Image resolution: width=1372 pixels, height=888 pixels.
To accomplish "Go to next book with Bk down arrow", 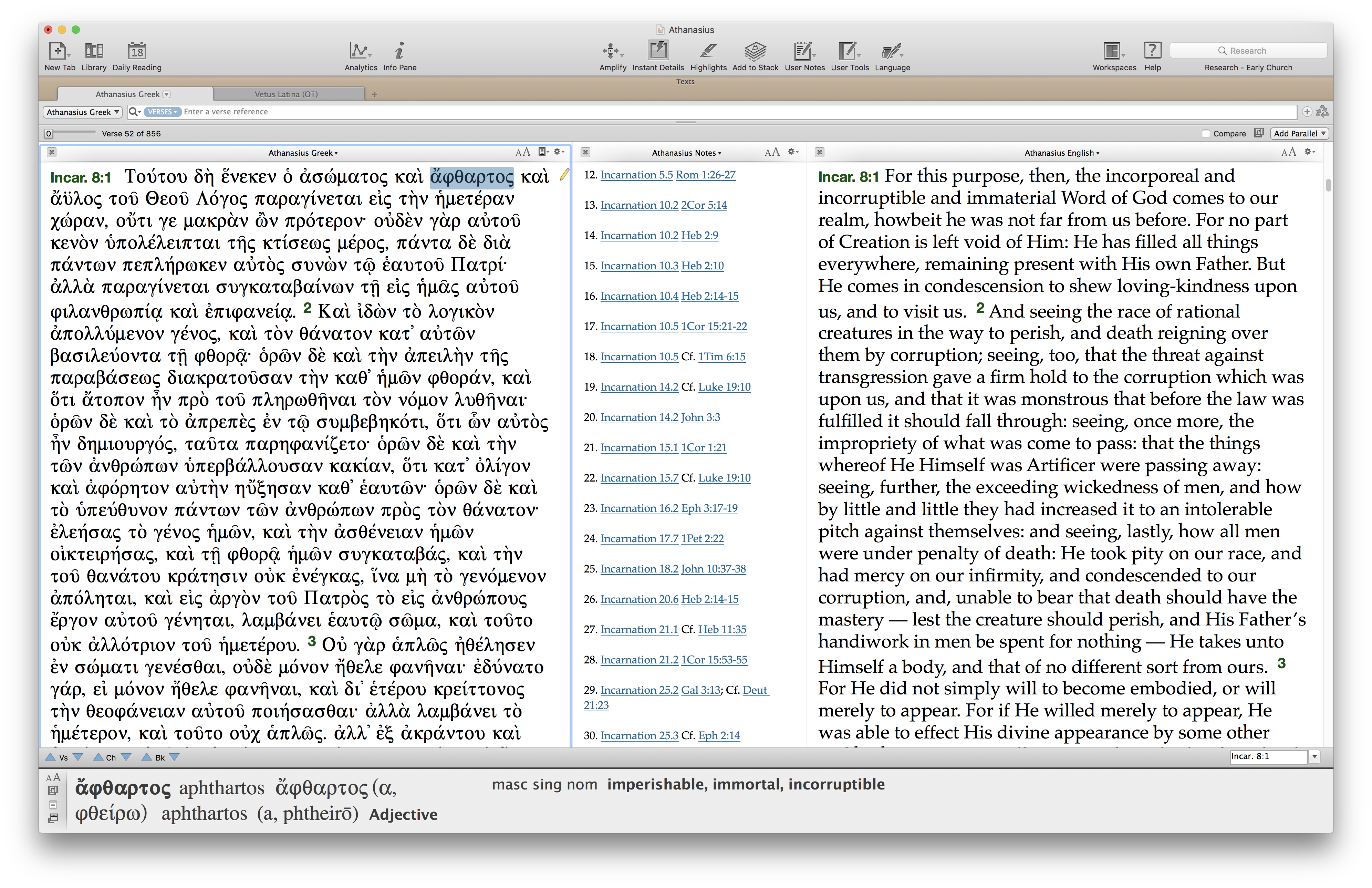I will pos(174,757).
